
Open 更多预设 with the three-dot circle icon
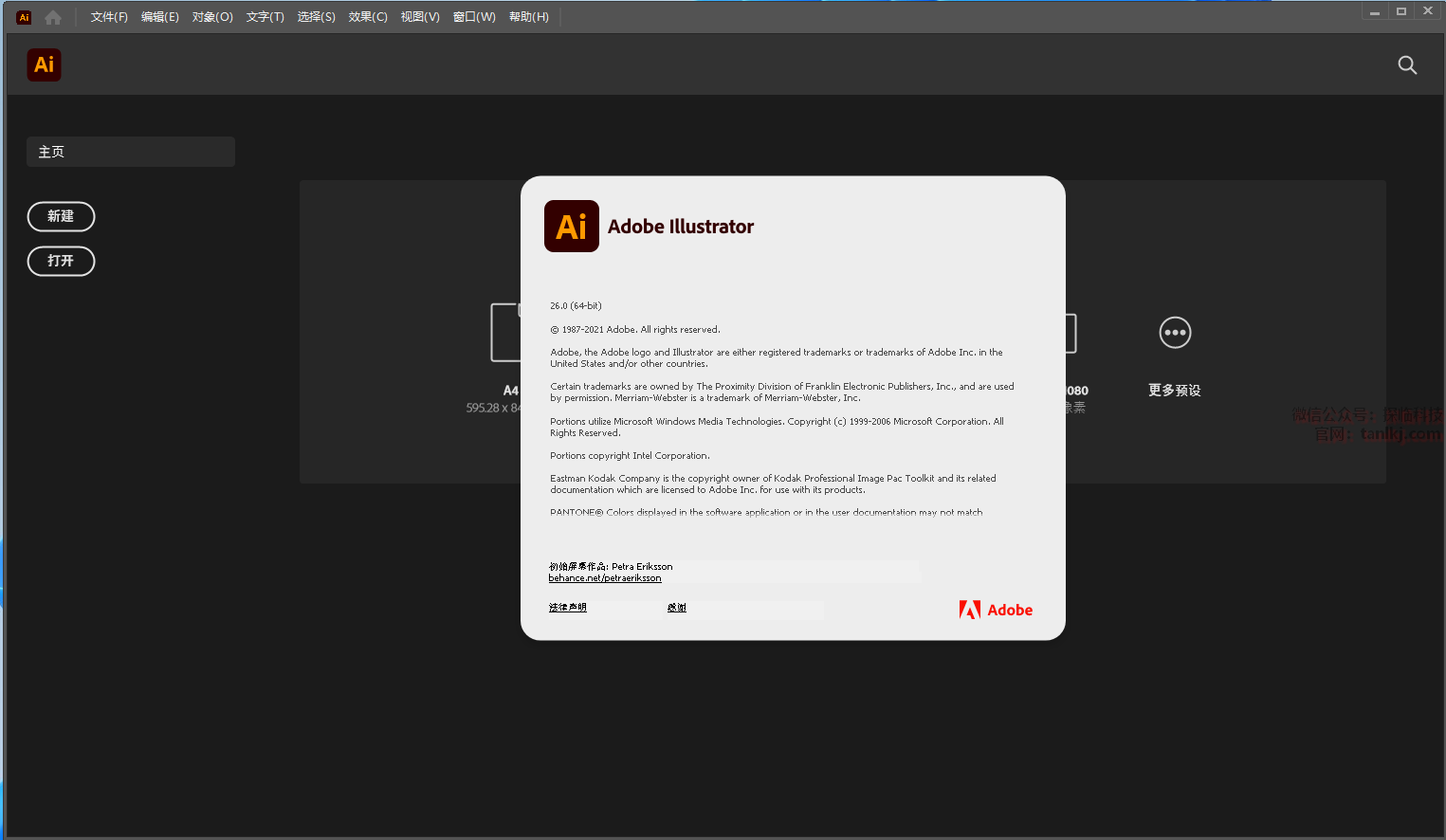click(x=1175, y=333)
